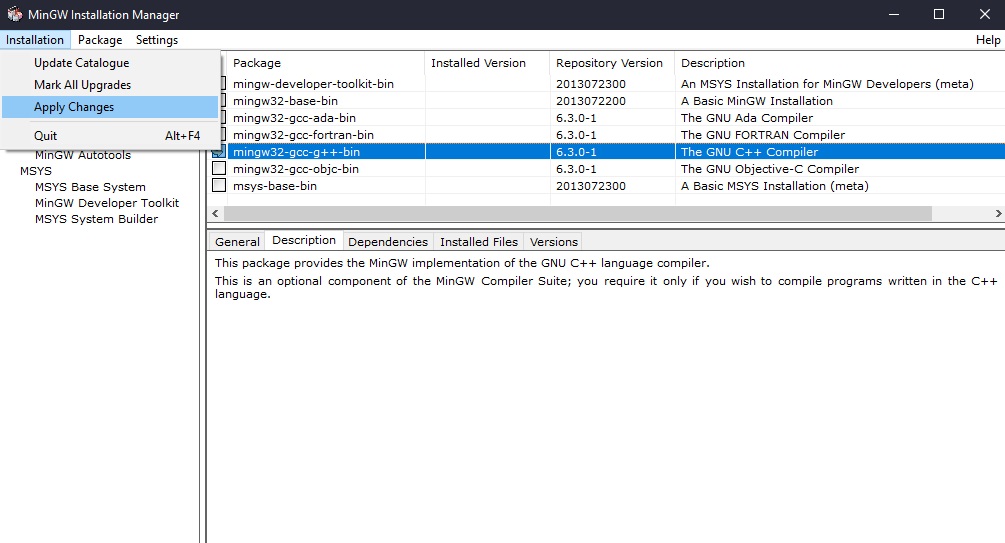Select Apply Changes in the menu
This screenshot has height=543, width=1005.
[110, 107]
